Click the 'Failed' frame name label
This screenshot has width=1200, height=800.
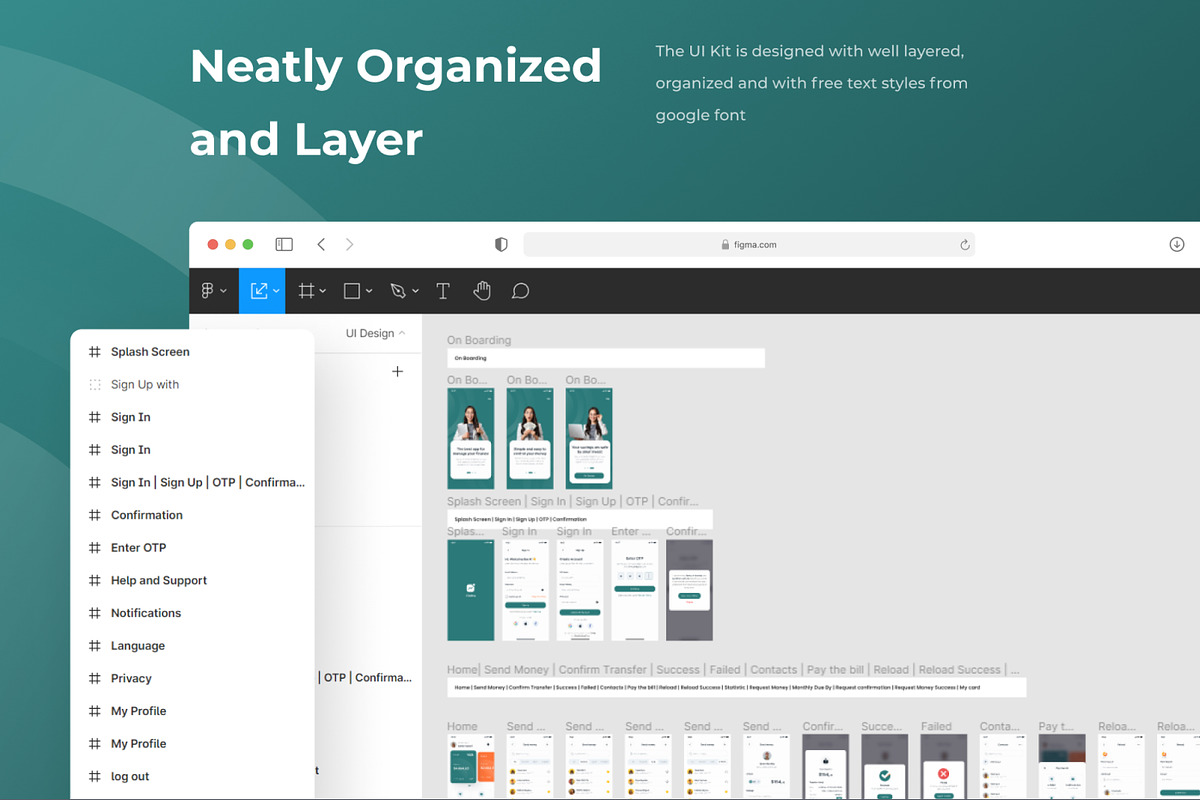pyautogui.click(x=936, y=726)
